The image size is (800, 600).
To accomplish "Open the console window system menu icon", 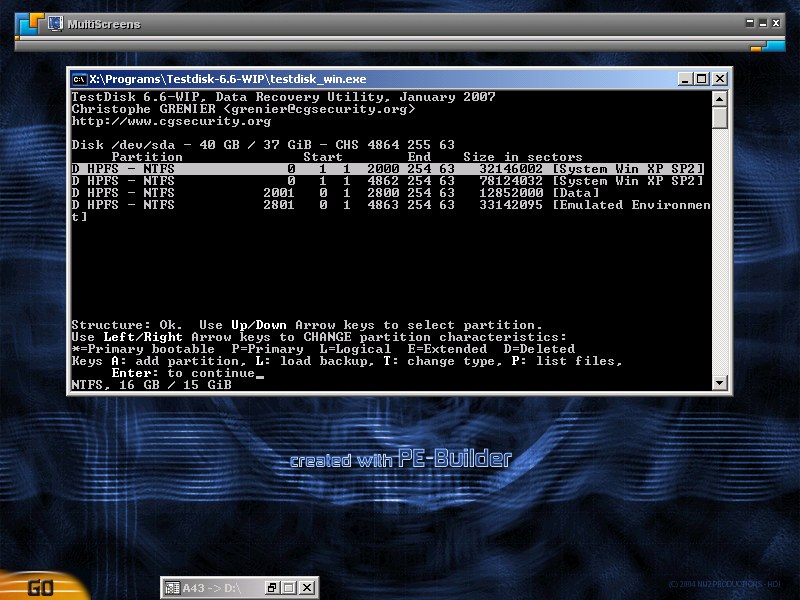I will [79, 79].
